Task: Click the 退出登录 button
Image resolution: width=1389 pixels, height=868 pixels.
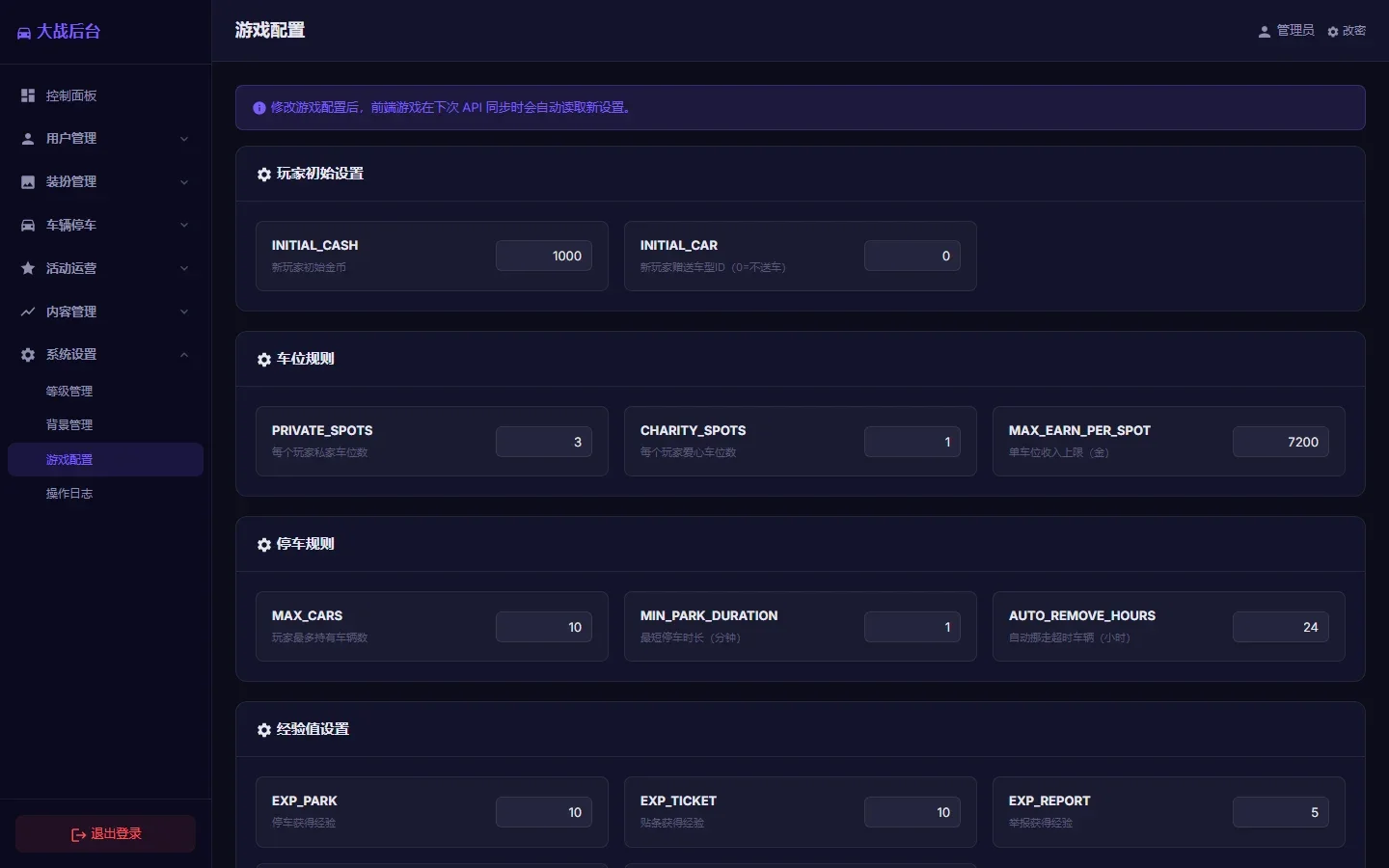Action: [x=106, y=834]
